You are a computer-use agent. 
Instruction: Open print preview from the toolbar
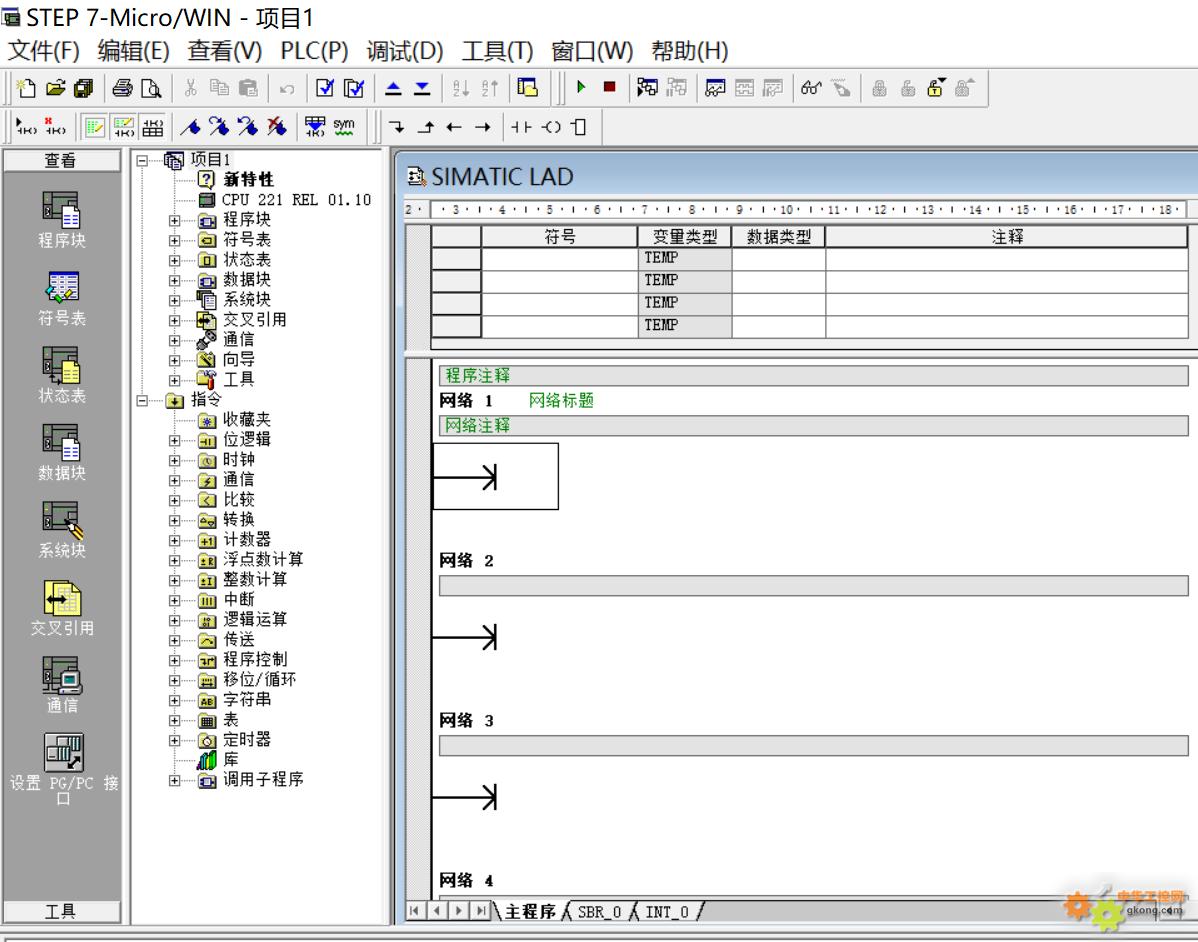(151, 88)
